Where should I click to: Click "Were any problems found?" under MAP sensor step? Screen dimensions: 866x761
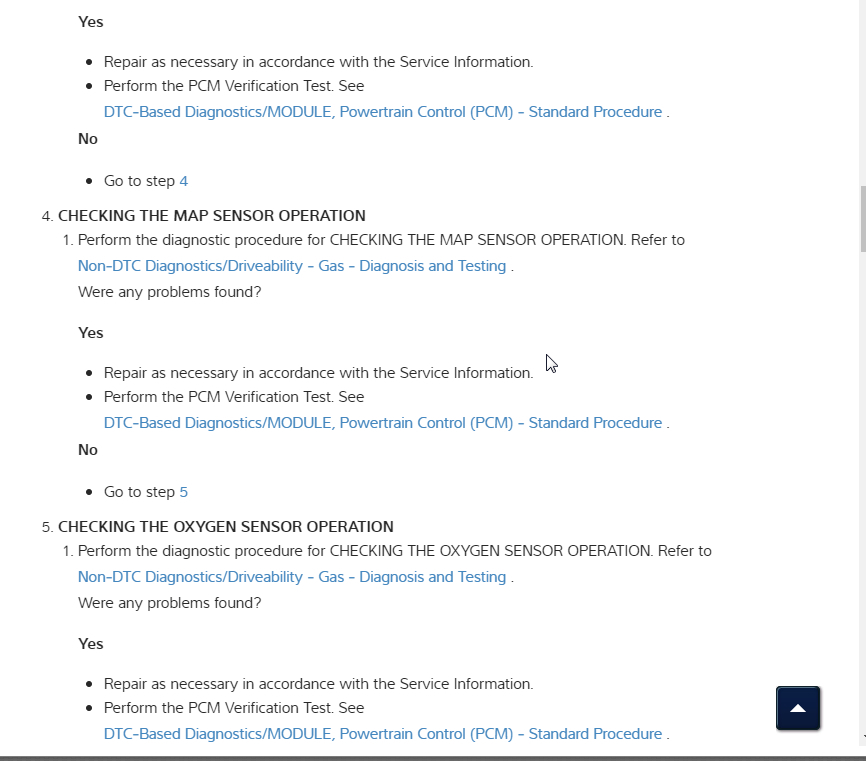coord(170,292)
